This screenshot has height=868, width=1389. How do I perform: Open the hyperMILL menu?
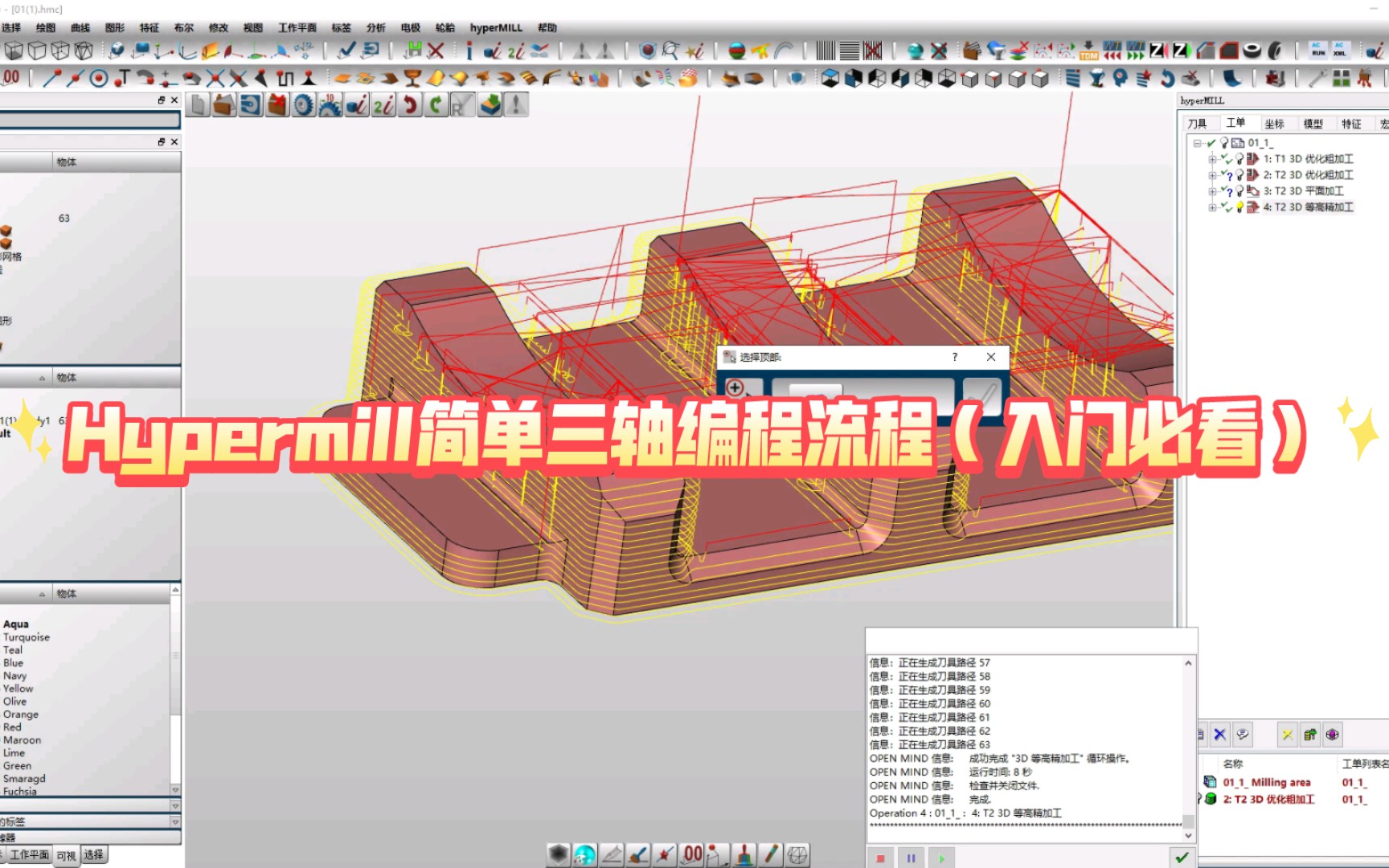pyautogui.click(x=496, y=27)
